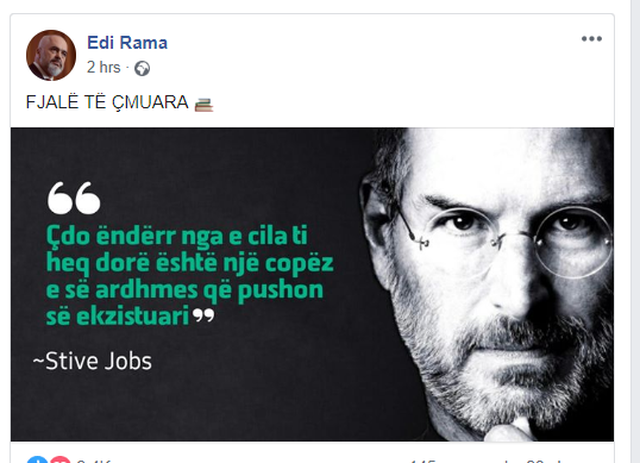Image resolution: width=640 pixels, height=463 pixels.
Task: Open the post options three-dot menu
Action: click(x=591, y=39)
